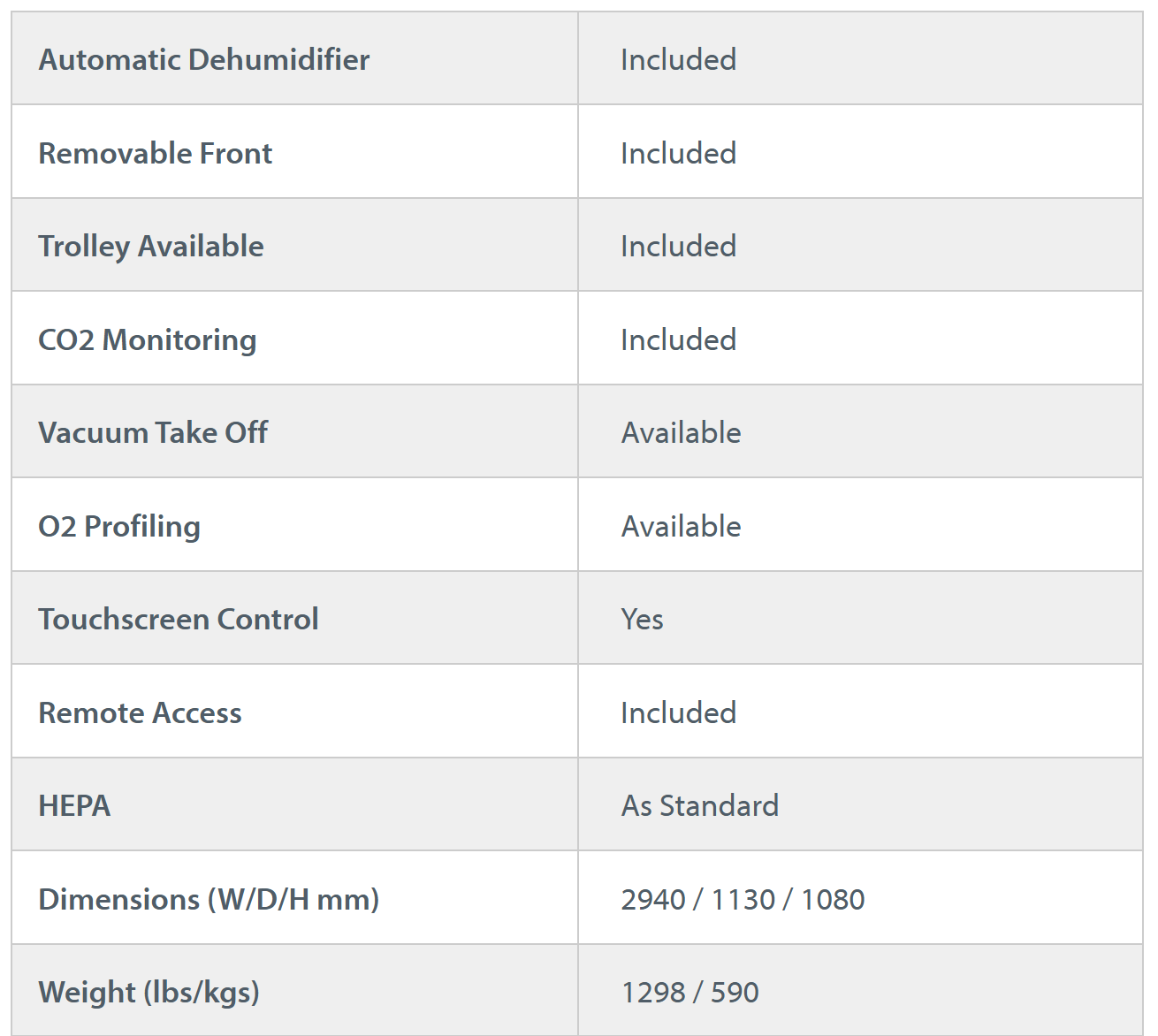
Task: Select the Removable Front label cell
Action: [156, 153]
